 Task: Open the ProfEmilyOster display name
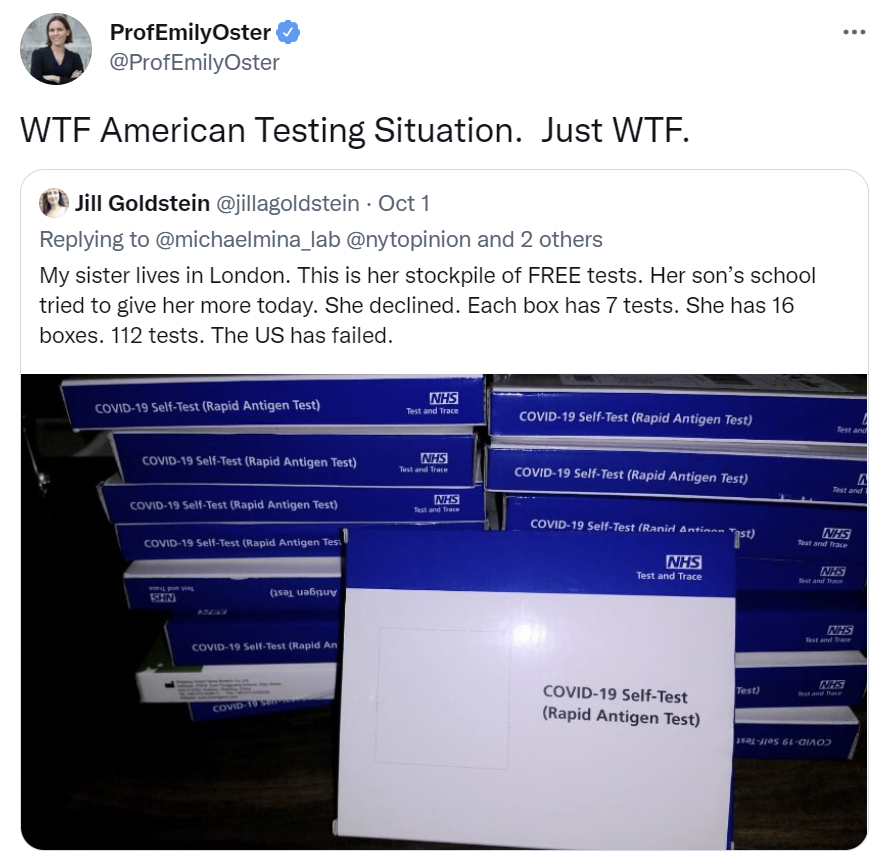tap(191, 33)
